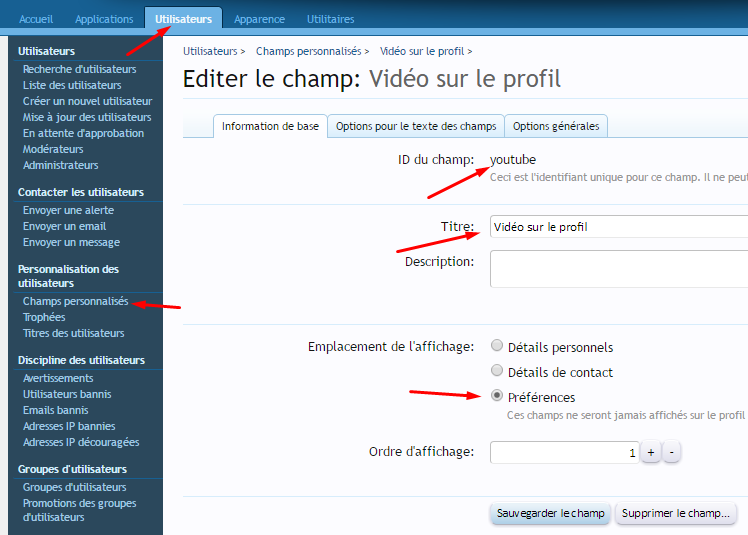Open the Utilisateurs top menu tab
This screenshot has width=748, height=535.
[183, 19]
